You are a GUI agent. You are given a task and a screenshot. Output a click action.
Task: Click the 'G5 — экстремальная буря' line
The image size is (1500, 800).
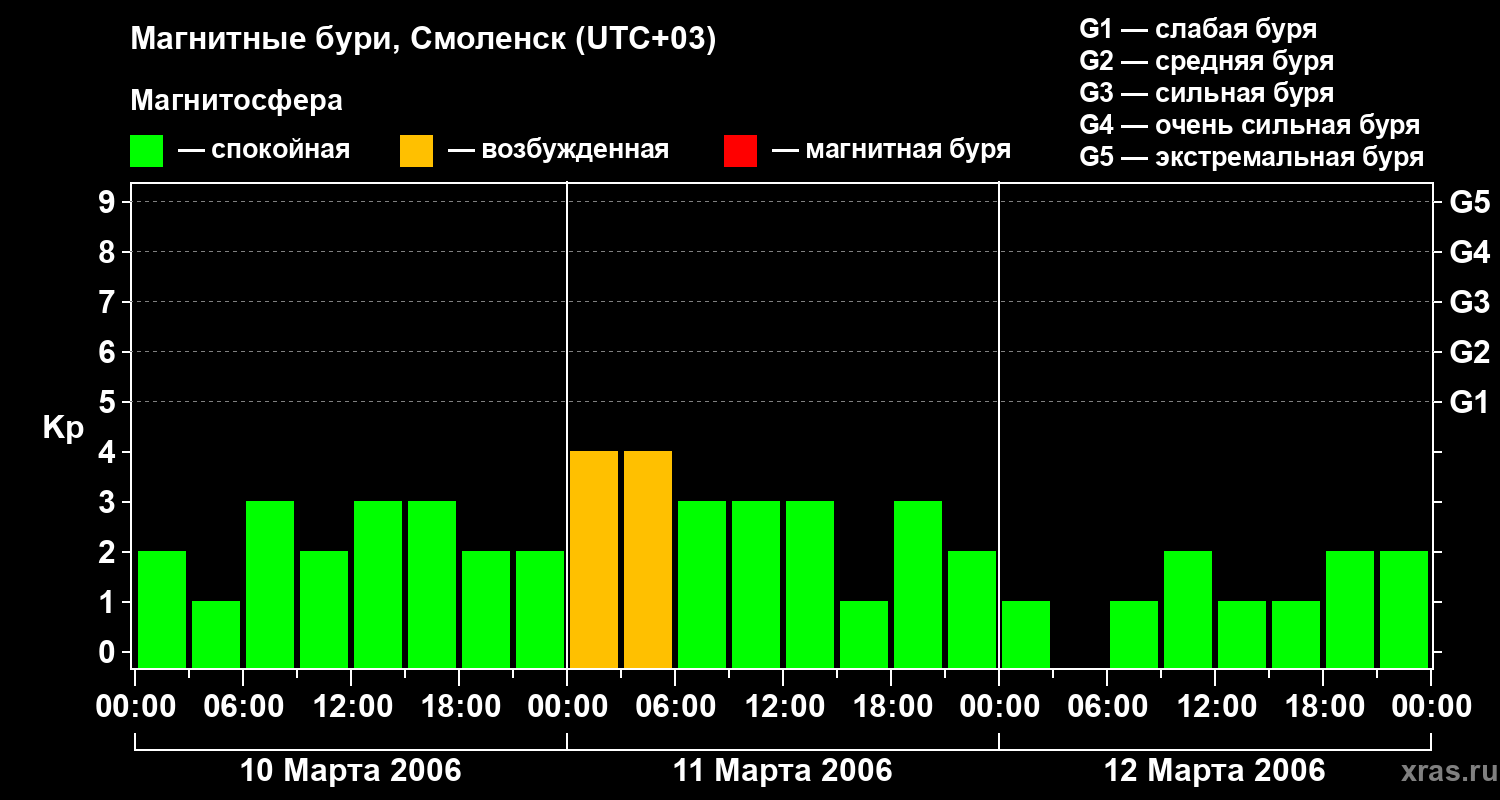point(1251,158)
